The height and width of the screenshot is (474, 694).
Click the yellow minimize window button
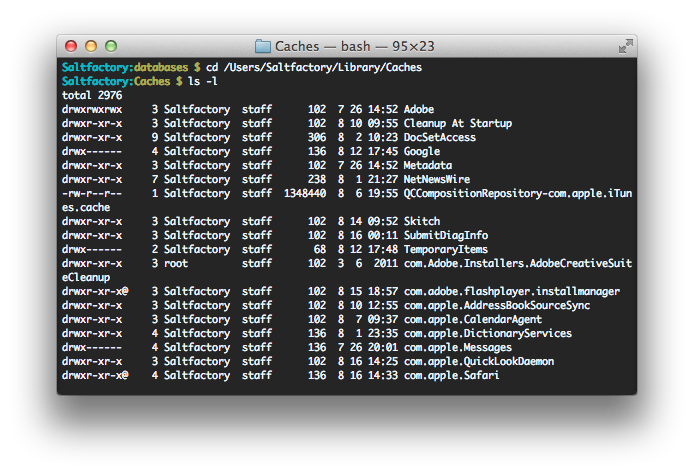(x=91, y=46)
